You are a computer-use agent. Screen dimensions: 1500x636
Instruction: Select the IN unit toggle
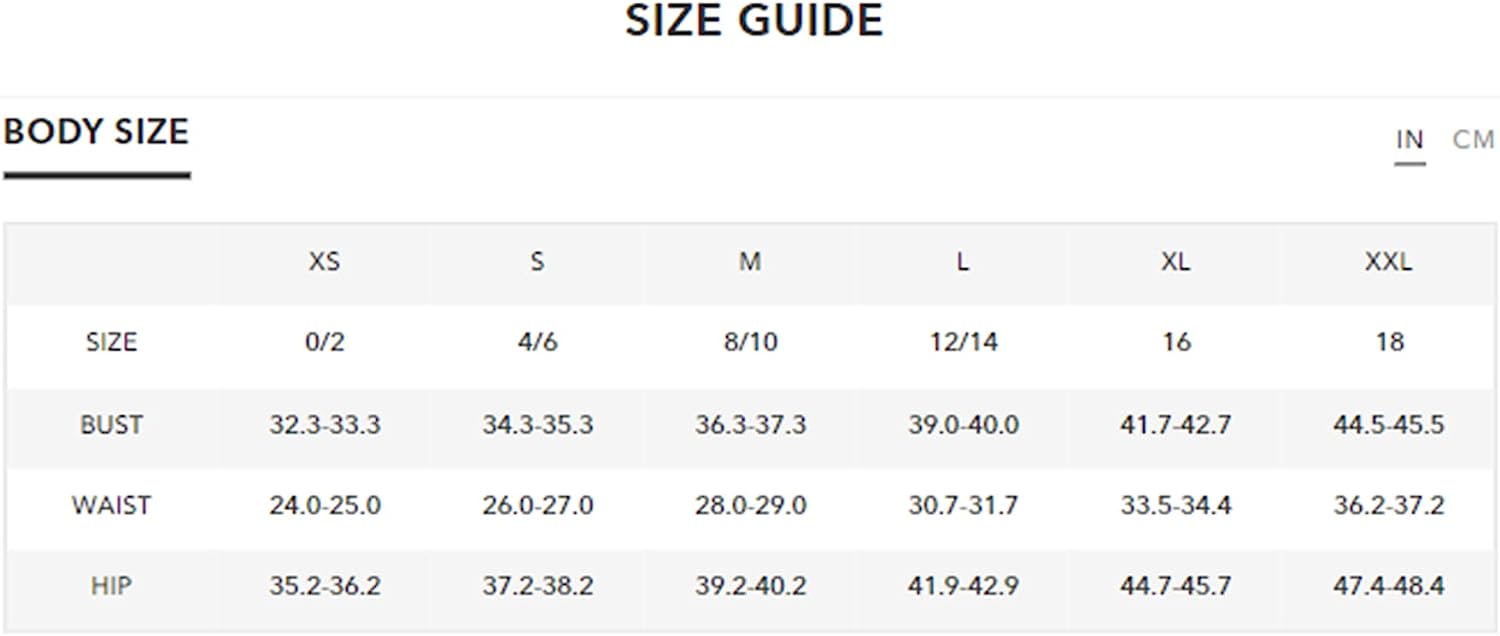tap(1410, 140)
